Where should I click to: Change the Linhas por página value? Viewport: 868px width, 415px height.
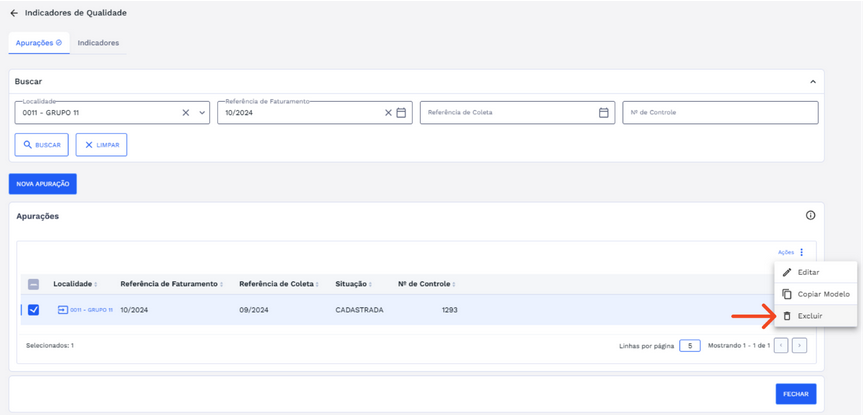(689, 346)
